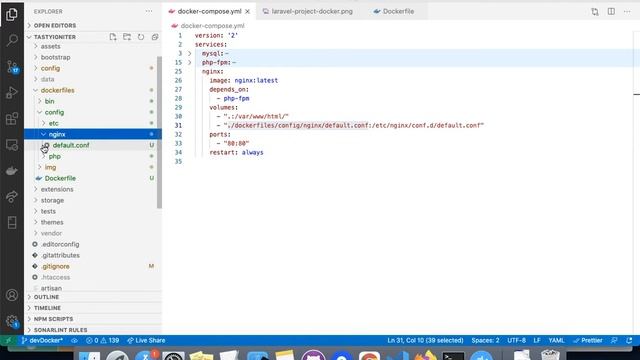
Task: Collapse the nginx folder
Action: (93, 134)
